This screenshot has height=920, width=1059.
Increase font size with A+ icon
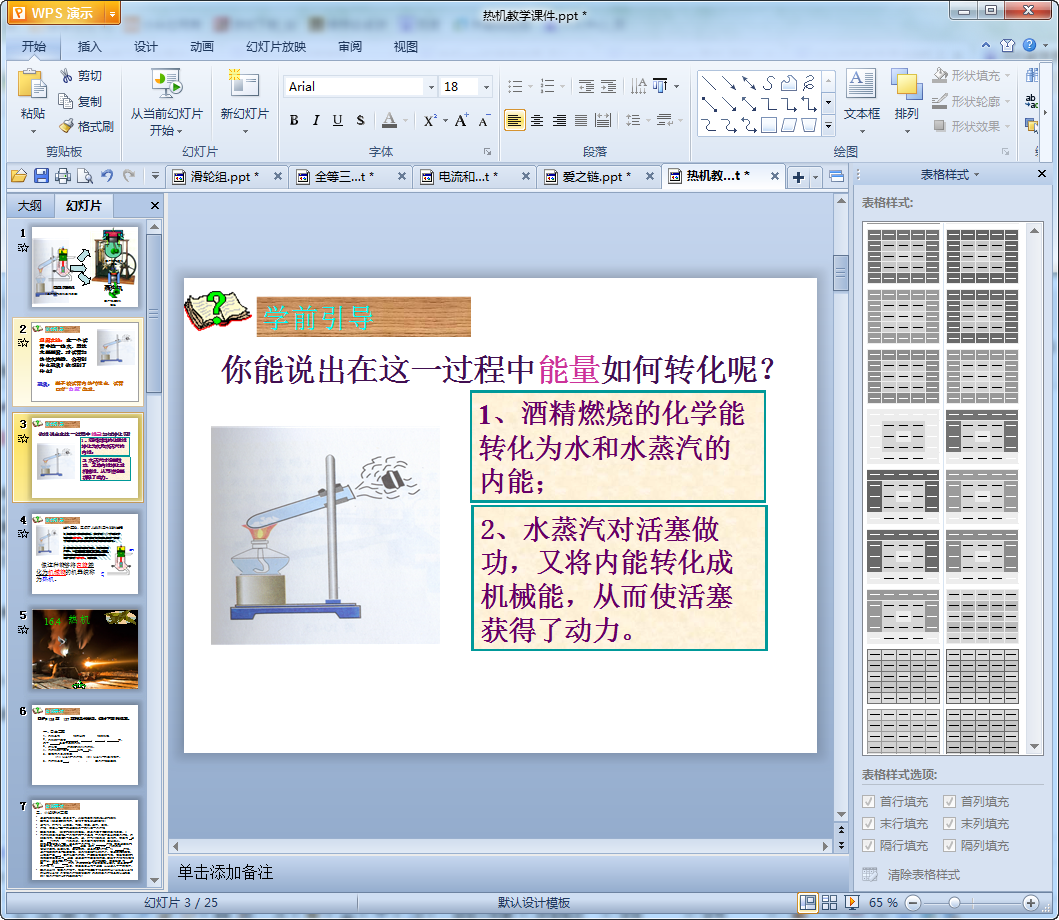pos(461,120)
